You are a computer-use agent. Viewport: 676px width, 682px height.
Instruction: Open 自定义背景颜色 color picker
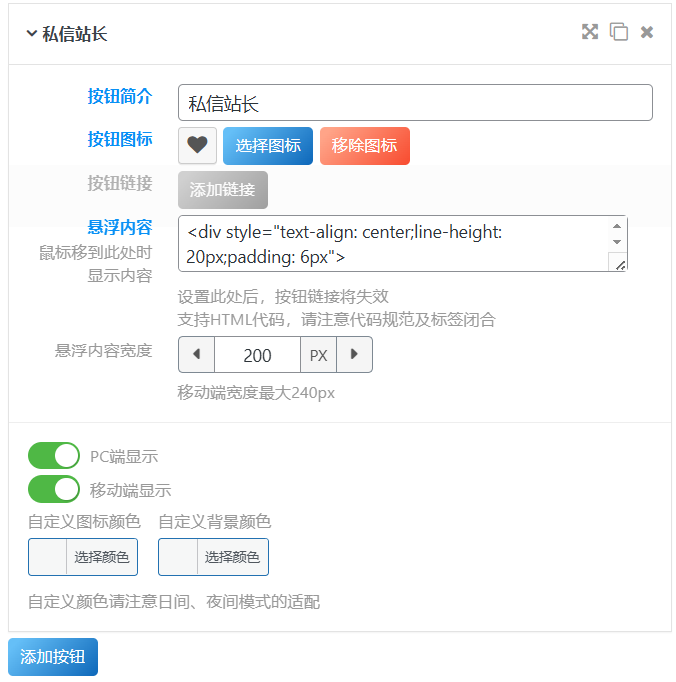pos(214,557)
